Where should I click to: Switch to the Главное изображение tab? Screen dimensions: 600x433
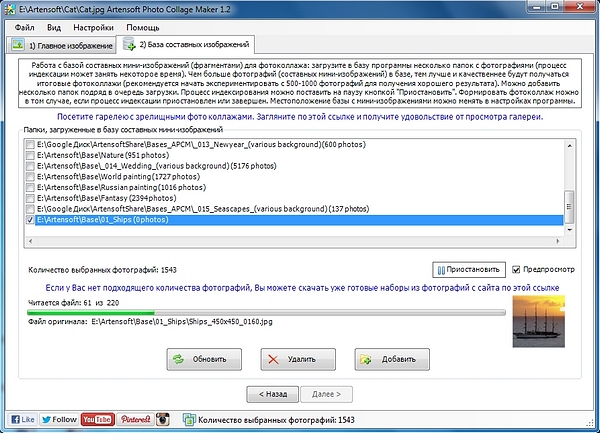(61, 46)
